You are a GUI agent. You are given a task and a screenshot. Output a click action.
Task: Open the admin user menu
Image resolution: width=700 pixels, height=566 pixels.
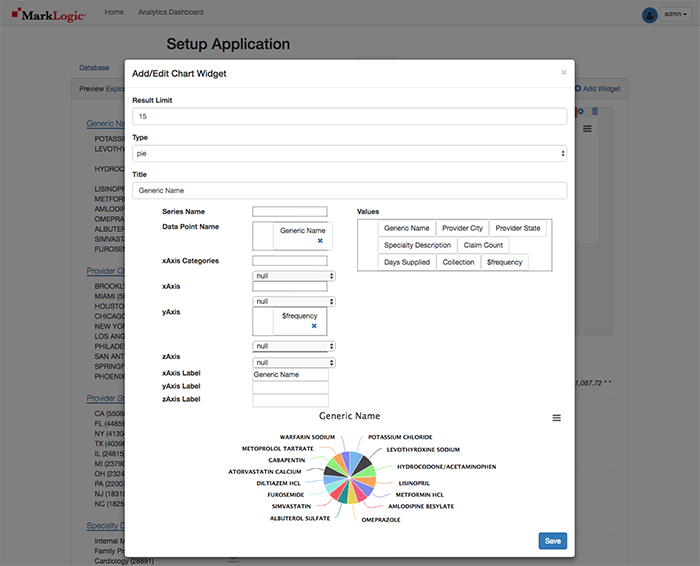coord(678,15)
